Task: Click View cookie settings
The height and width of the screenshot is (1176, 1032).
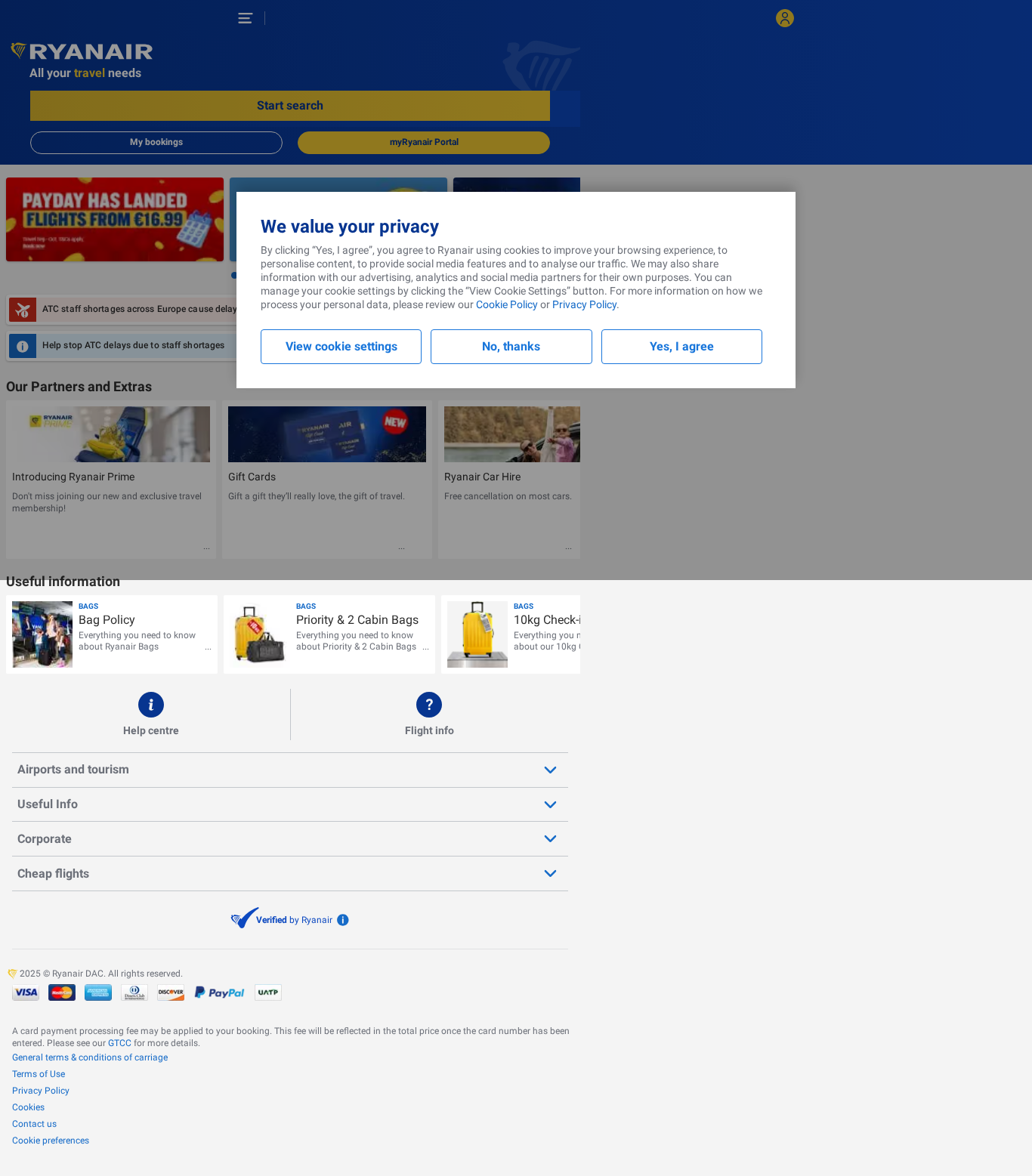Action: (x=341, y=347)
